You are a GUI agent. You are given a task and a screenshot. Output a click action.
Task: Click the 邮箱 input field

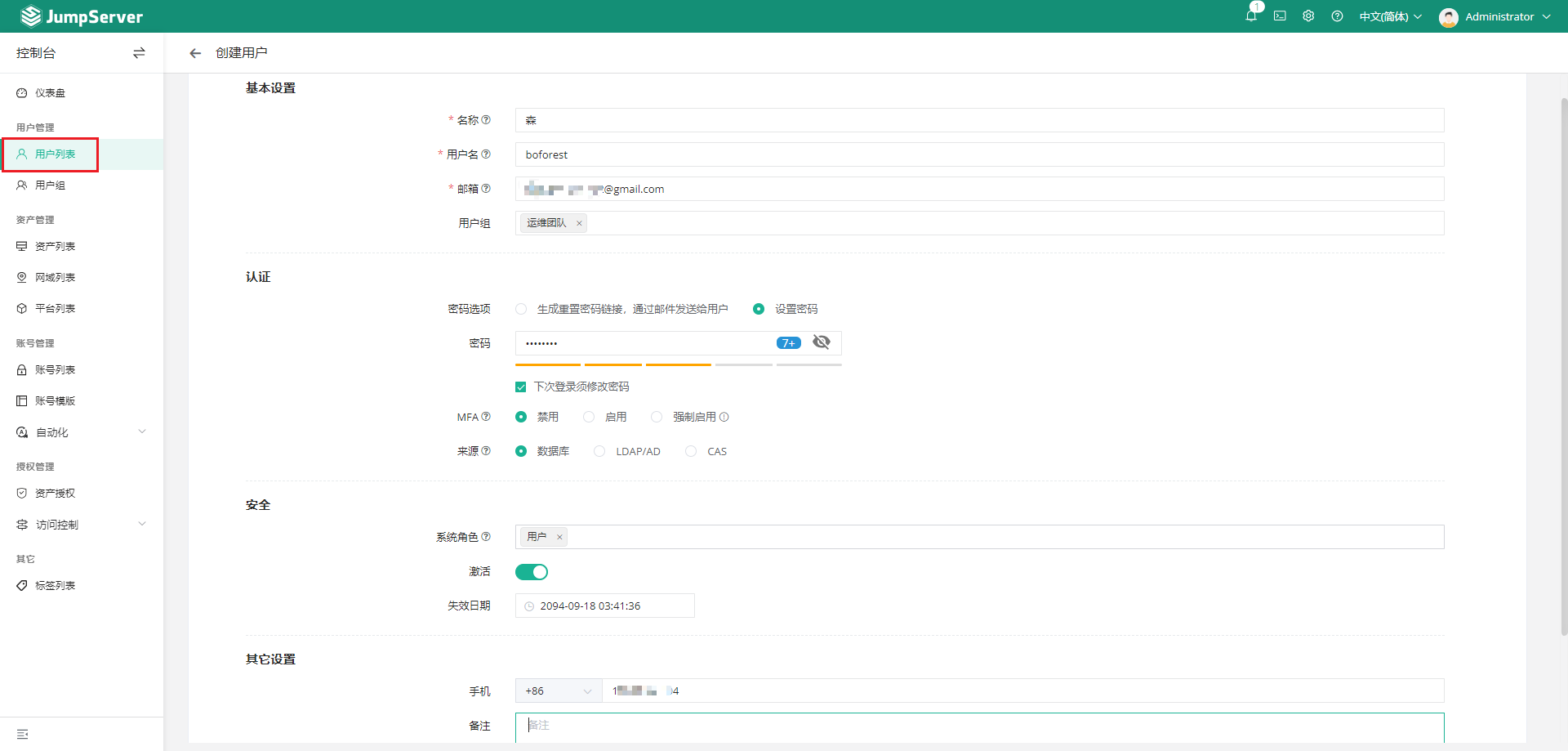(979, 189)
